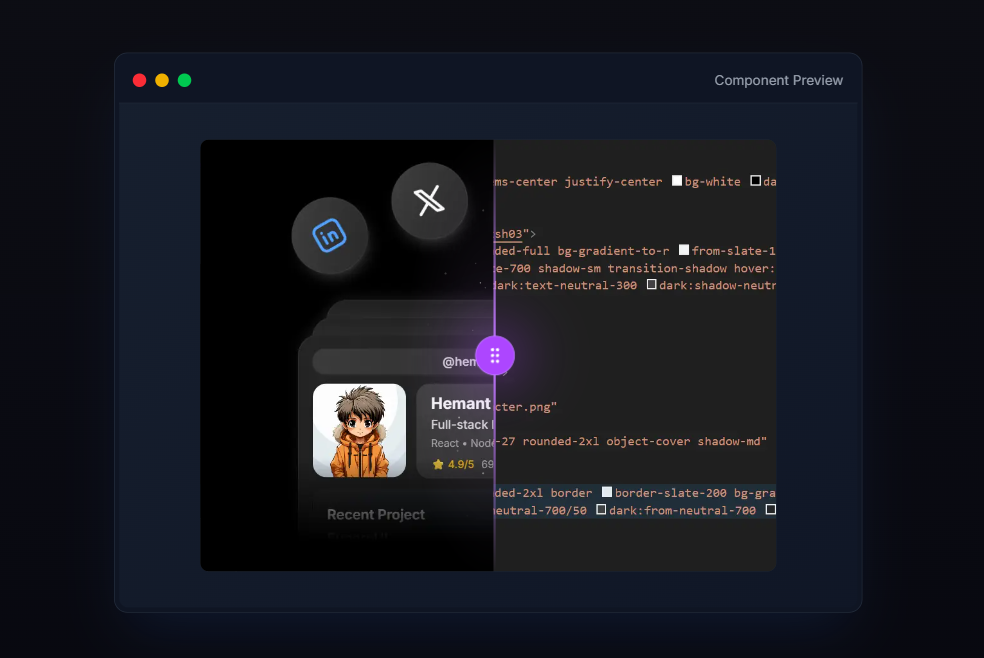Click the Recent Project heading
The width and height of the screenshot is (984, 658).
[x=376, y=514]
